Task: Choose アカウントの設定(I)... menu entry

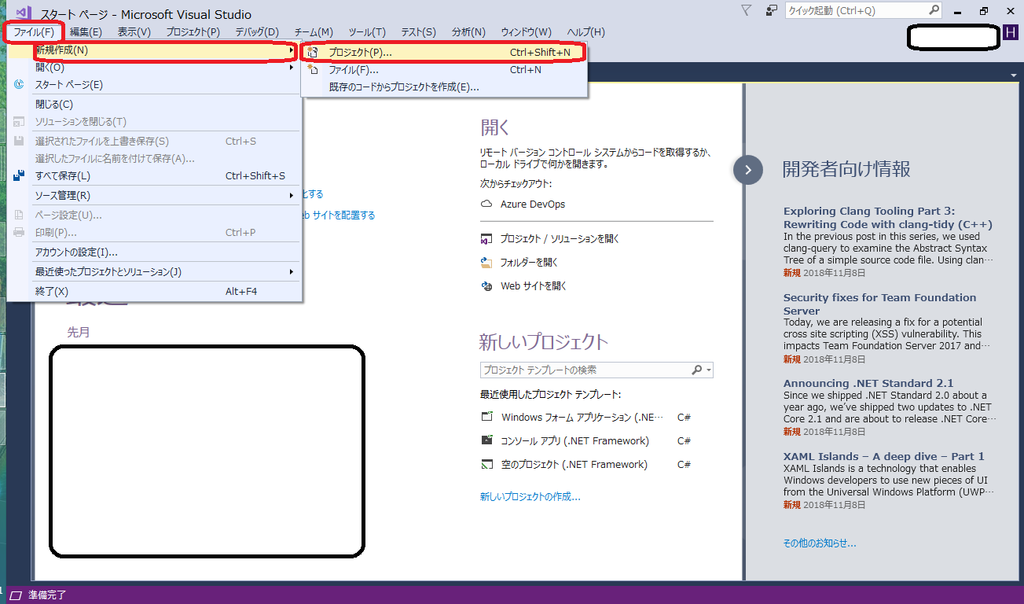Action: click(x=154, y=252)
